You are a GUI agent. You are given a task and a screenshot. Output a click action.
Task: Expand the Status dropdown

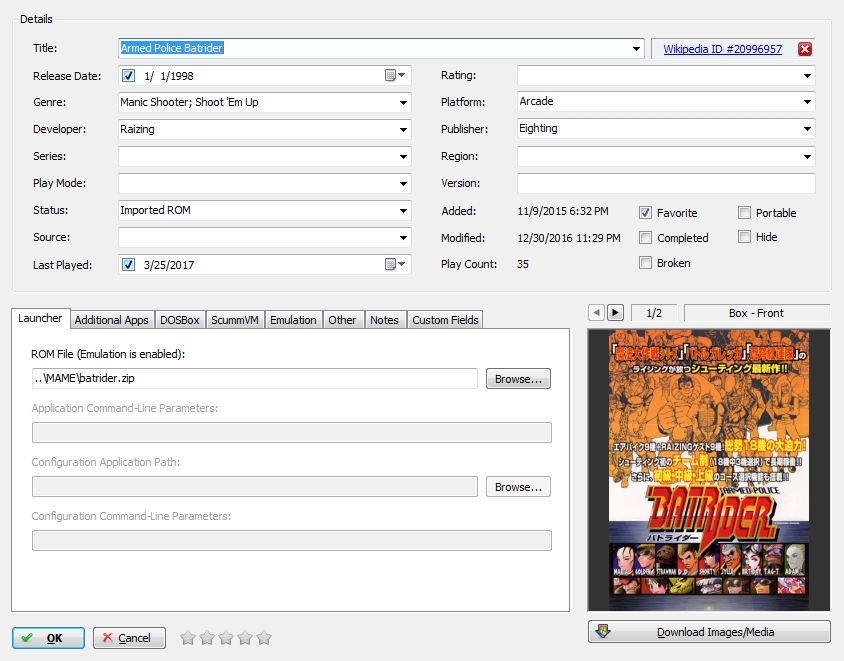pyautogui.click(x=403, y=210)
